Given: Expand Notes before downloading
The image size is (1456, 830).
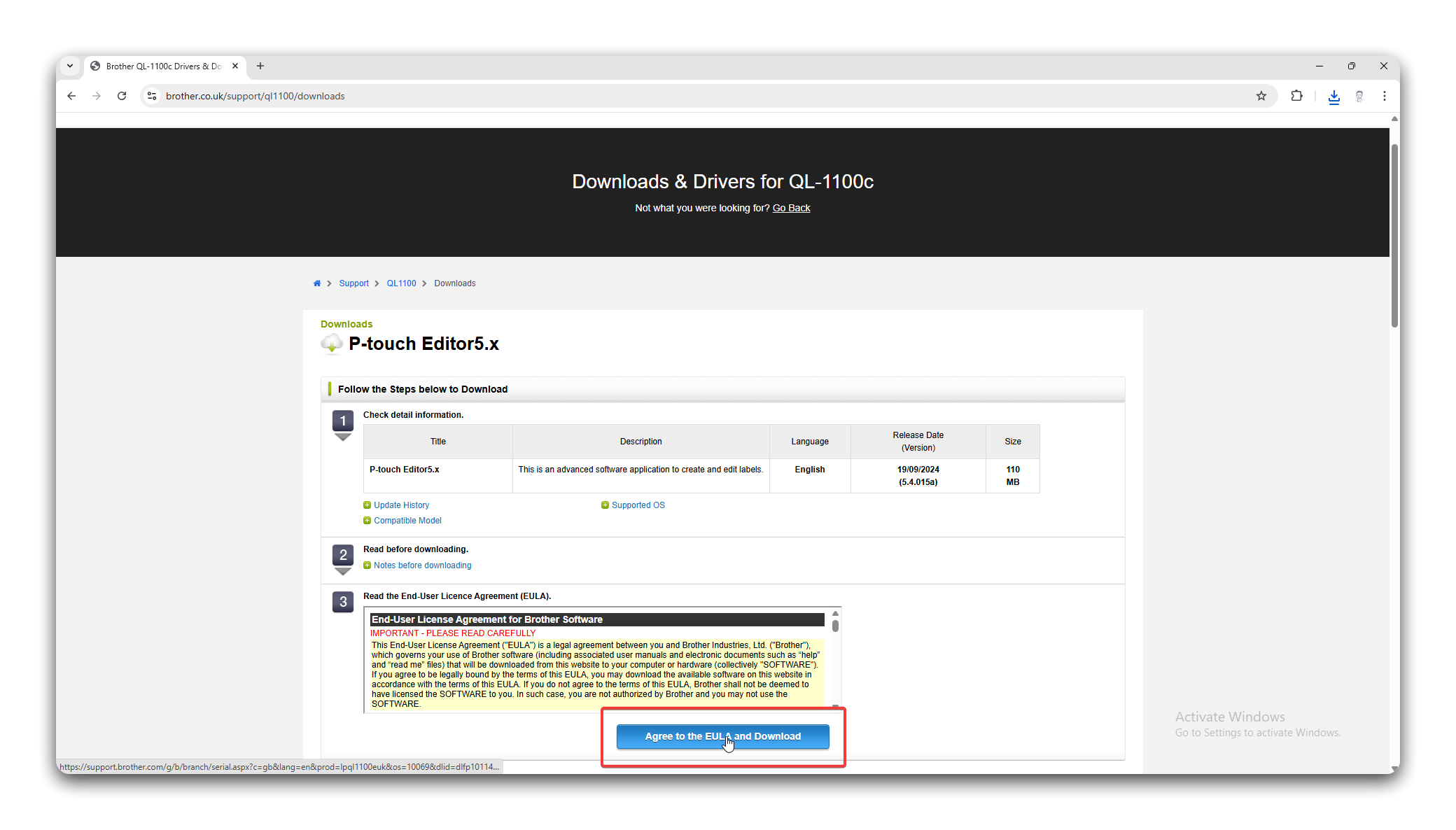Looking at the screenshot, I should [x=421, y=565].
